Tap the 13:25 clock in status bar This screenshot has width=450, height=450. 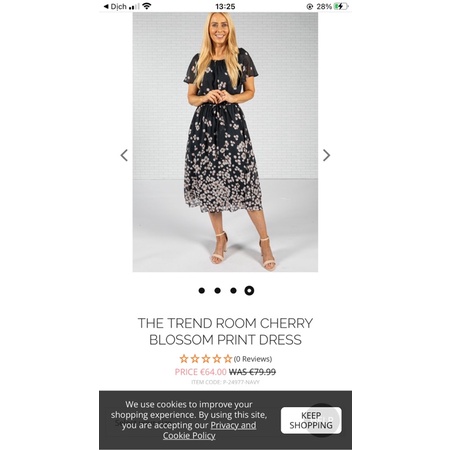pos(225,6)
